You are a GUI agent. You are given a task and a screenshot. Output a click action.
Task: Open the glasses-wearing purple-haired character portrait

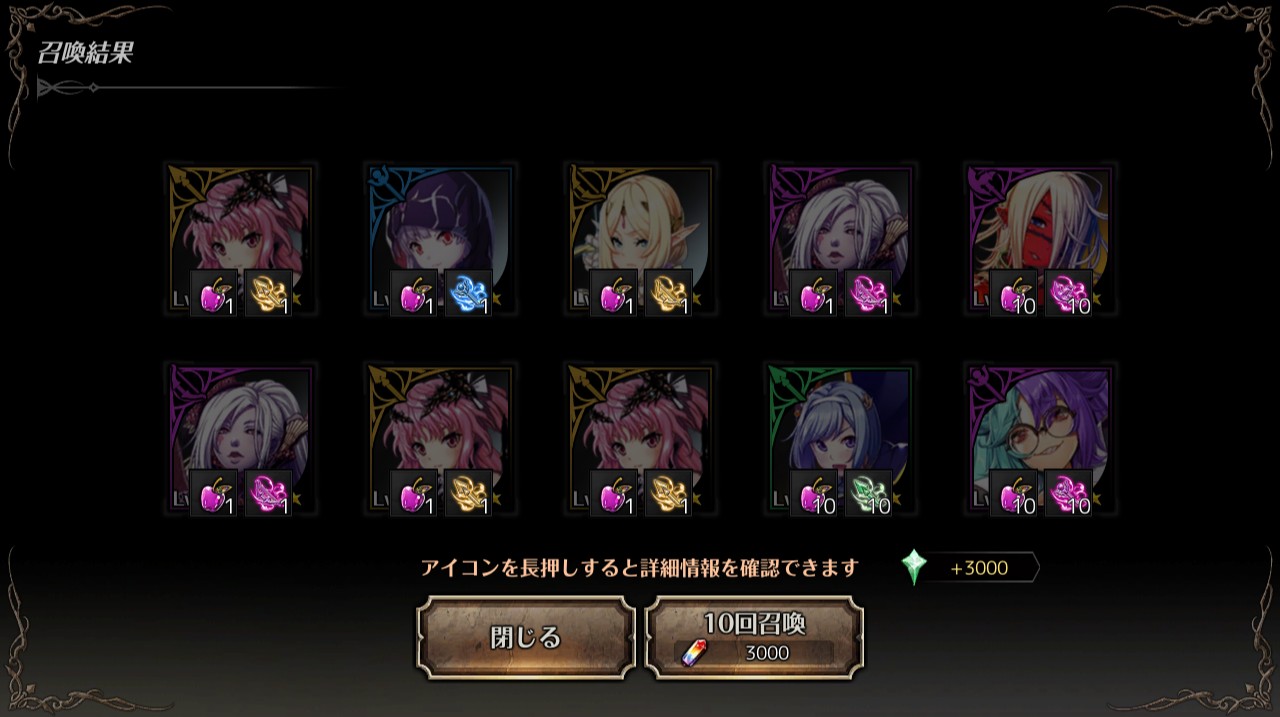click(x=1041, y=439)
